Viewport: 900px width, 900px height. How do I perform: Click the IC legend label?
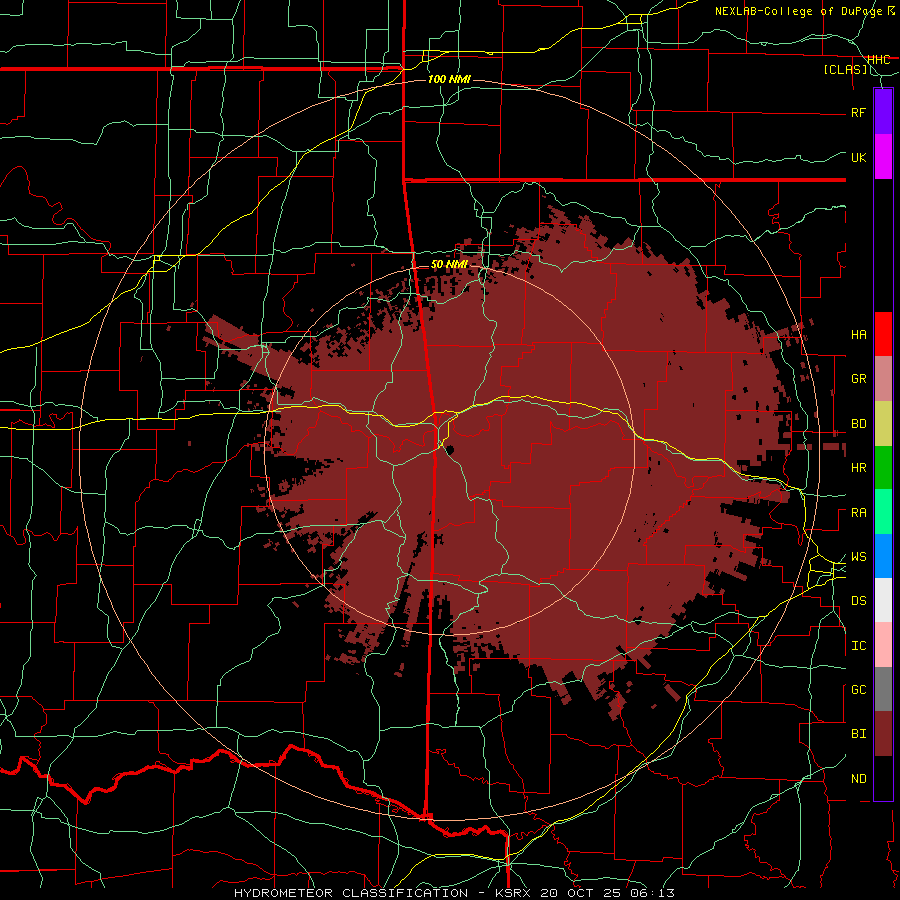click(858, 646)
